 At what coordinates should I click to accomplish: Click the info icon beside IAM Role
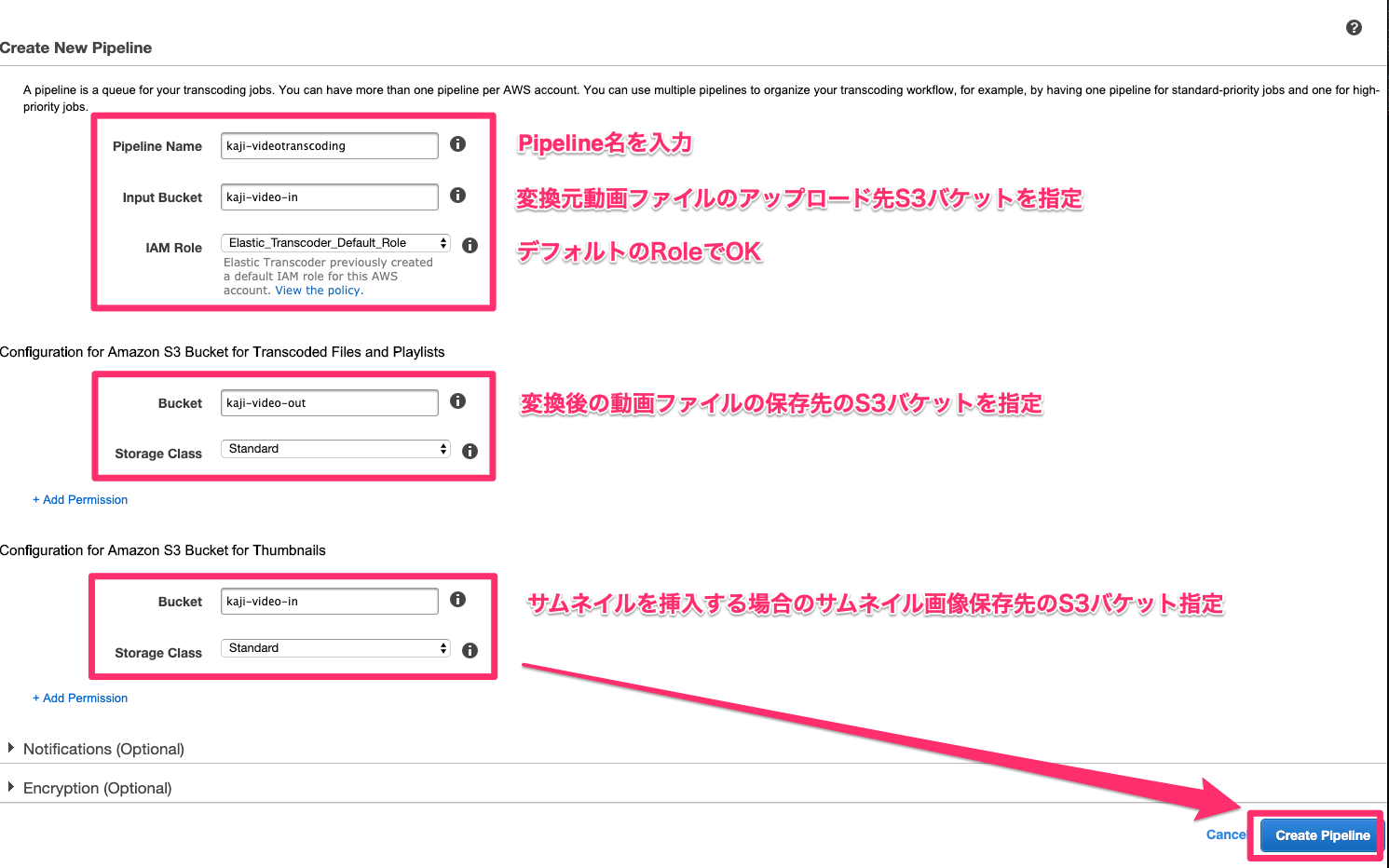click(470, 245)
